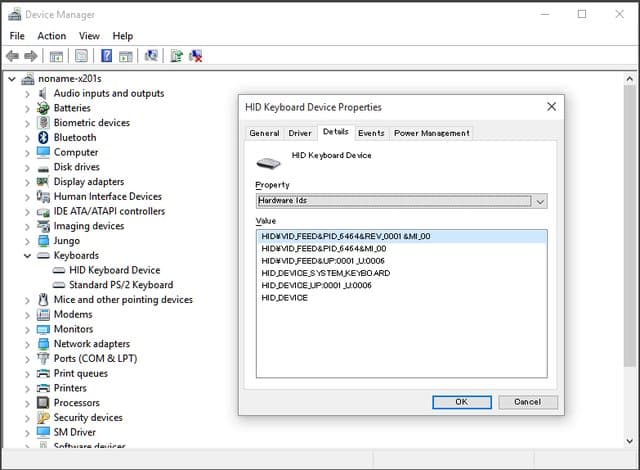Open the Action menu
Screen dimensions: 640x470
click(x=51, y=36)
